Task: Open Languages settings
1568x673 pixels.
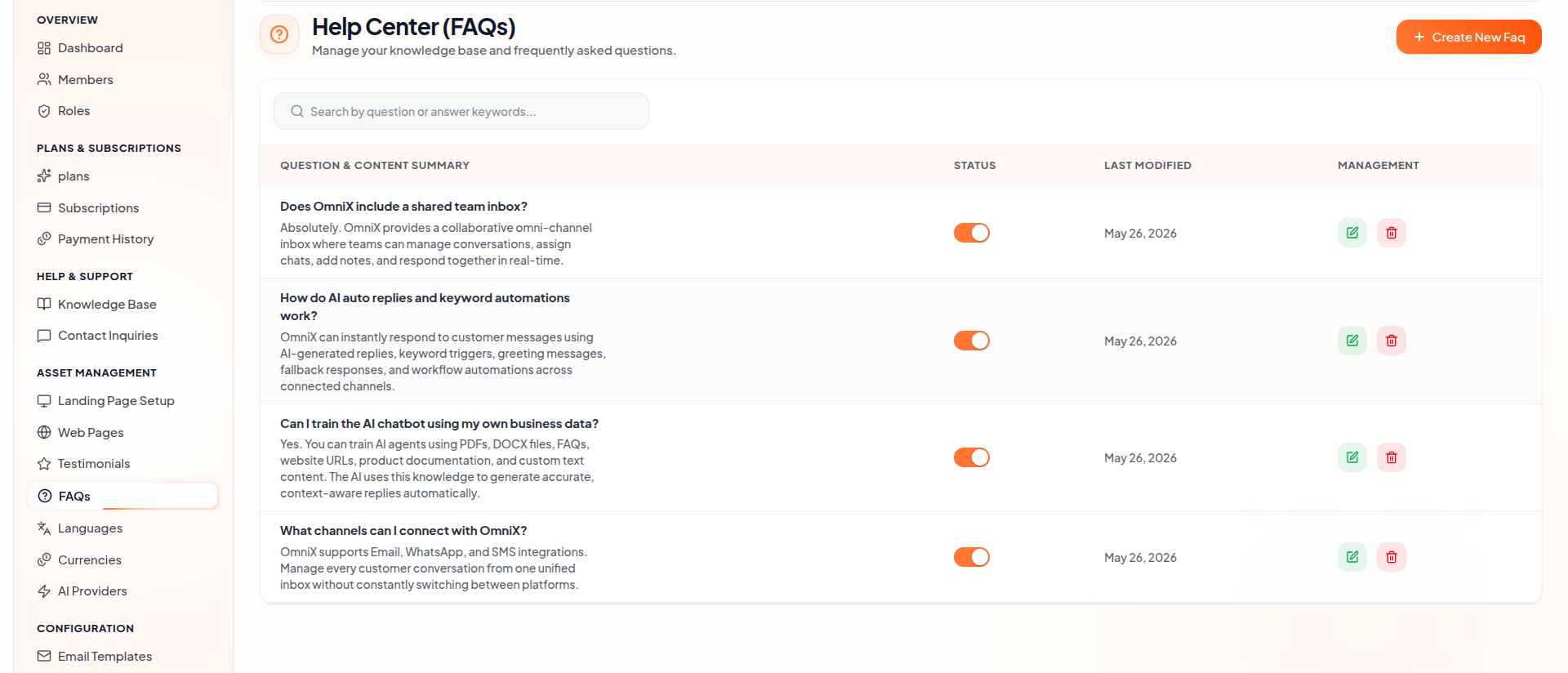Action: pyautogui.click(x=122, y=528)
